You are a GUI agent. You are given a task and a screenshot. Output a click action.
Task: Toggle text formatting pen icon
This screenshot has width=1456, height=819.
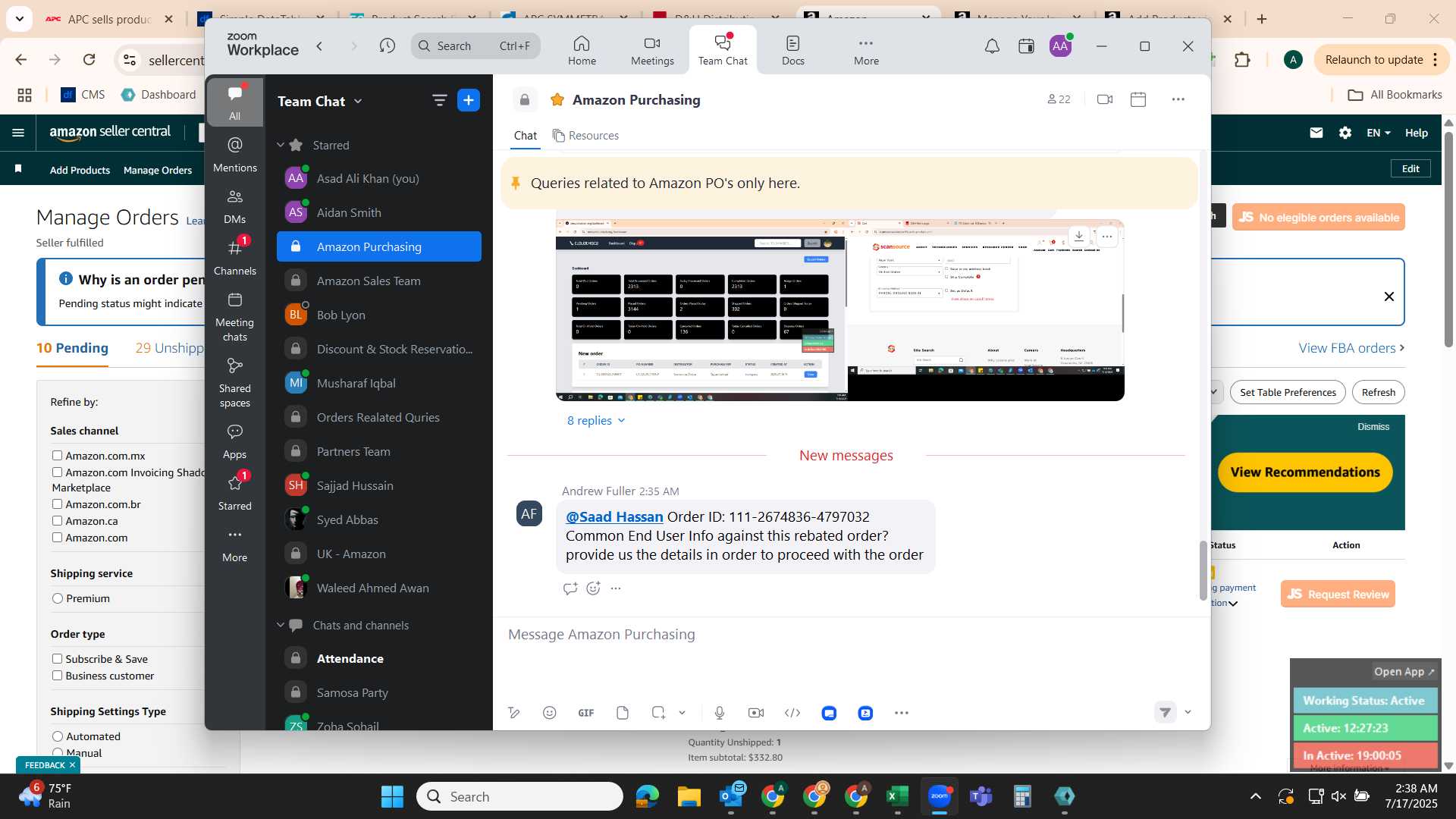pos(514,713)
